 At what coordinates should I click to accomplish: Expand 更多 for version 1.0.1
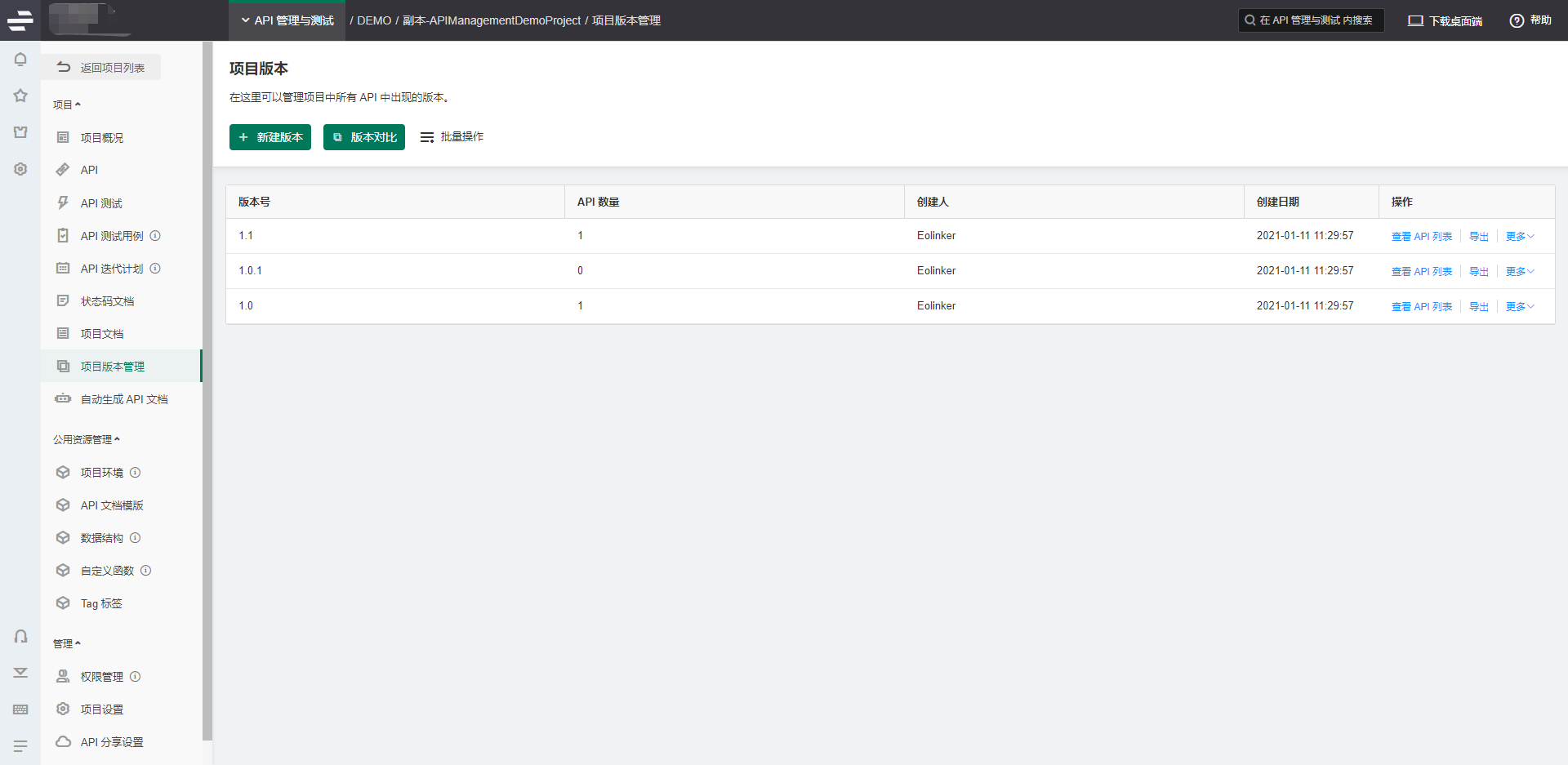click(1520, 272)
